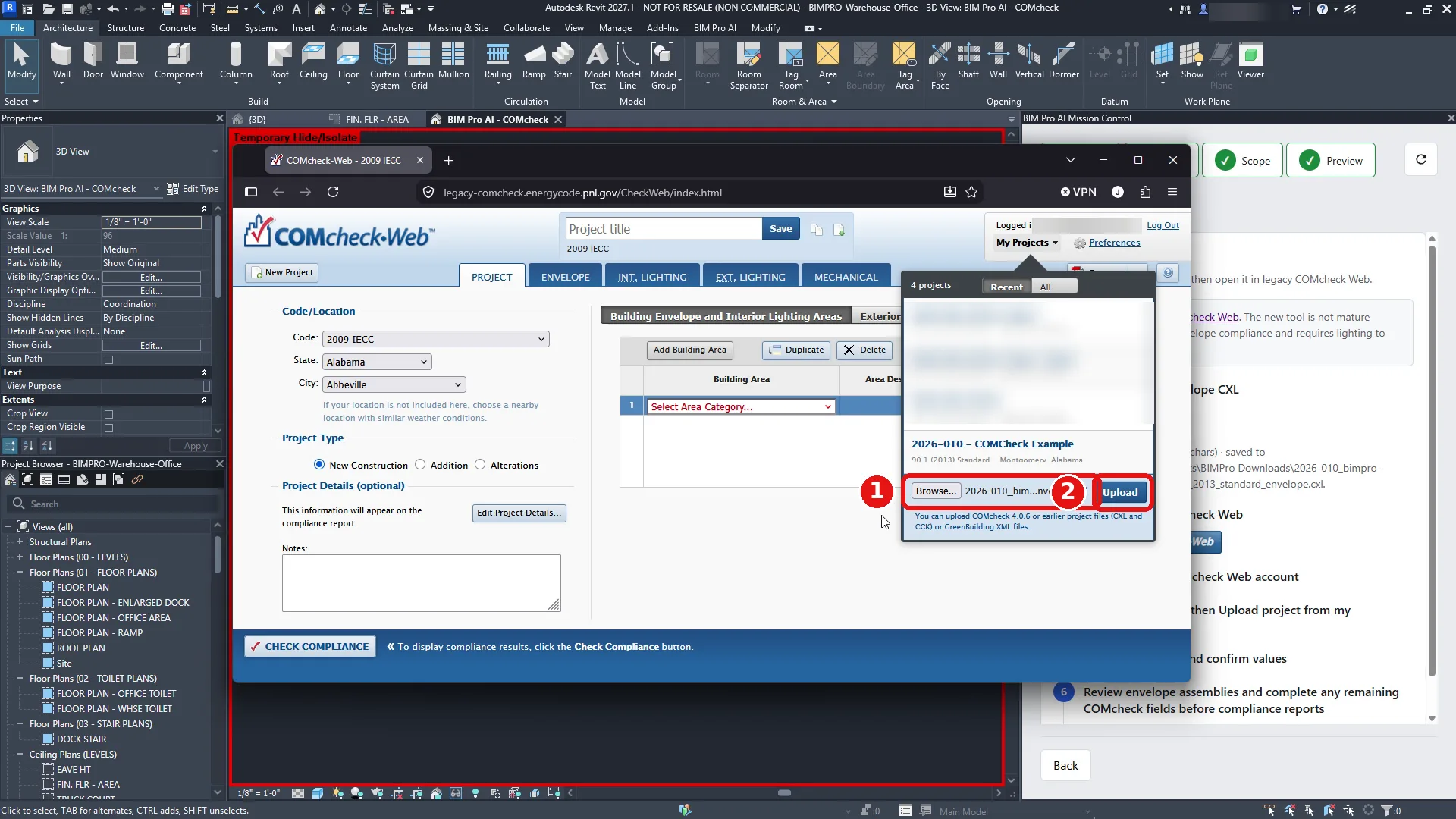Select the Door tool
The image size is (1456, 819).
pyautogui.click(x=93, y=61)
